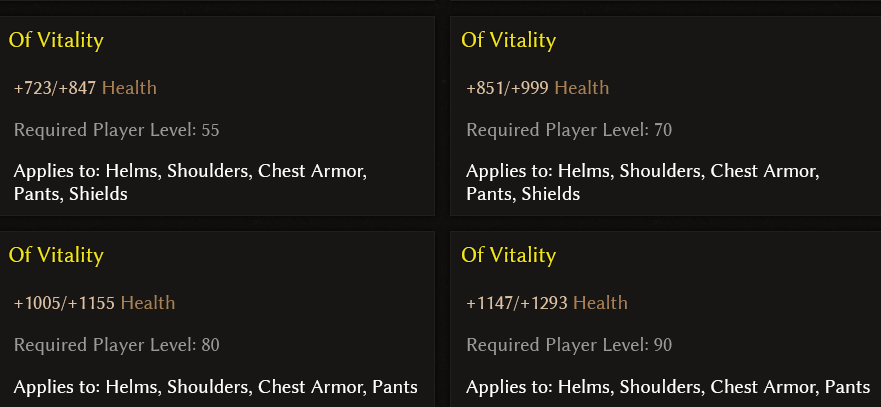The width and height of the screenshot is (881, 407).
Task: Select the +723/+847 Health value
Action: pos(85,88)
